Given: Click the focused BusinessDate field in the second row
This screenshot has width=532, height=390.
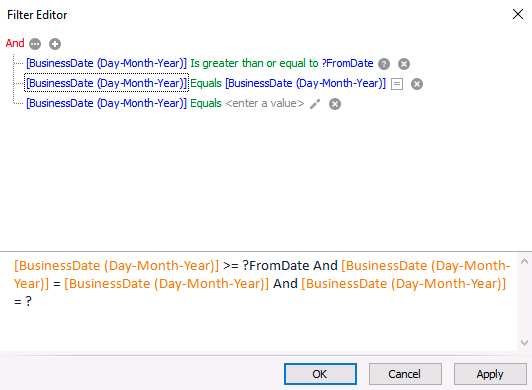Looking at the screenshot, I should pos(107,83).
